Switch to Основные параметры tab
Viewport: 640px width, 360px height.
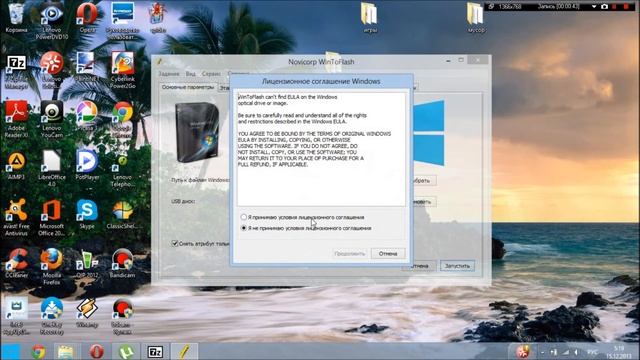pos(188,87)
